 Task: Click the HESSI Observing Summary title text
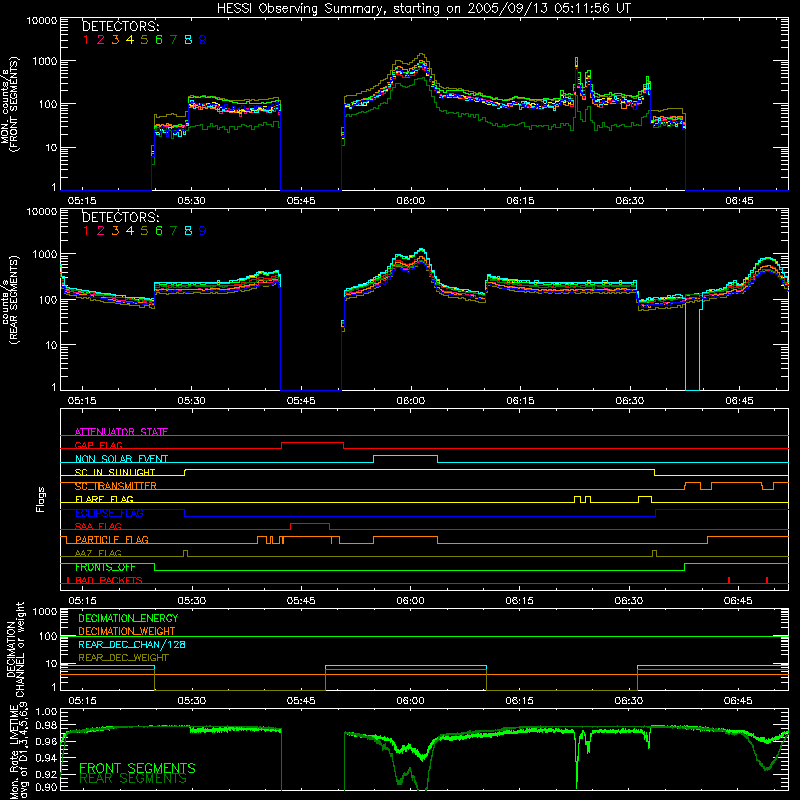pos(424,8)
